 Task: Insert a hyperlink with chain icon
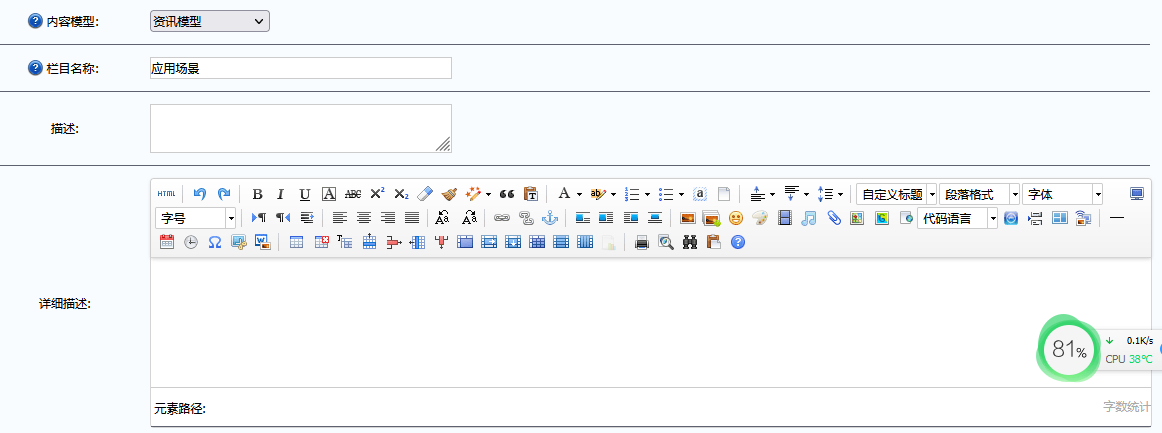point(501,218)
